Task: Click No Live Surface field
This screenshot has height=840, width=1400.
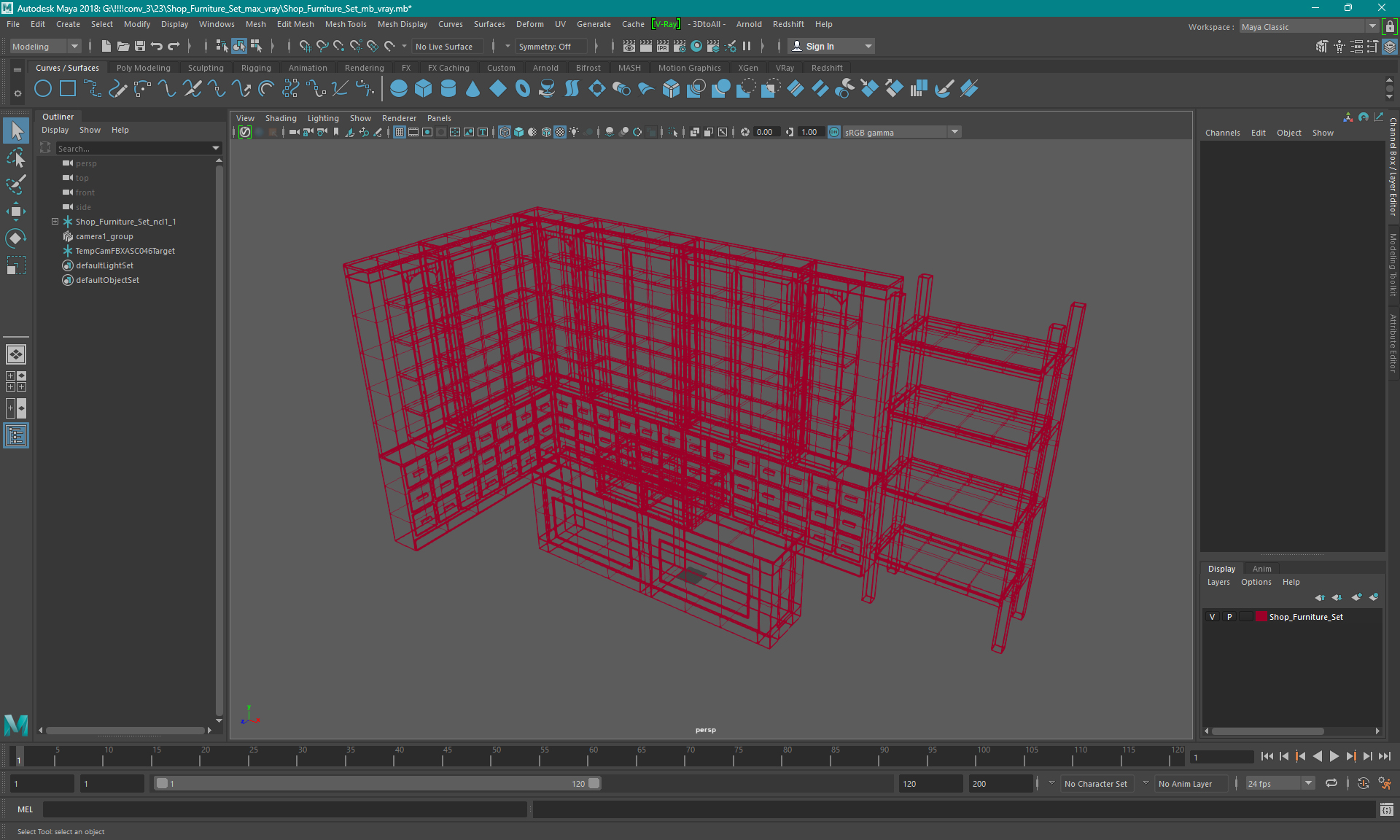Action: tap(447, 46)
